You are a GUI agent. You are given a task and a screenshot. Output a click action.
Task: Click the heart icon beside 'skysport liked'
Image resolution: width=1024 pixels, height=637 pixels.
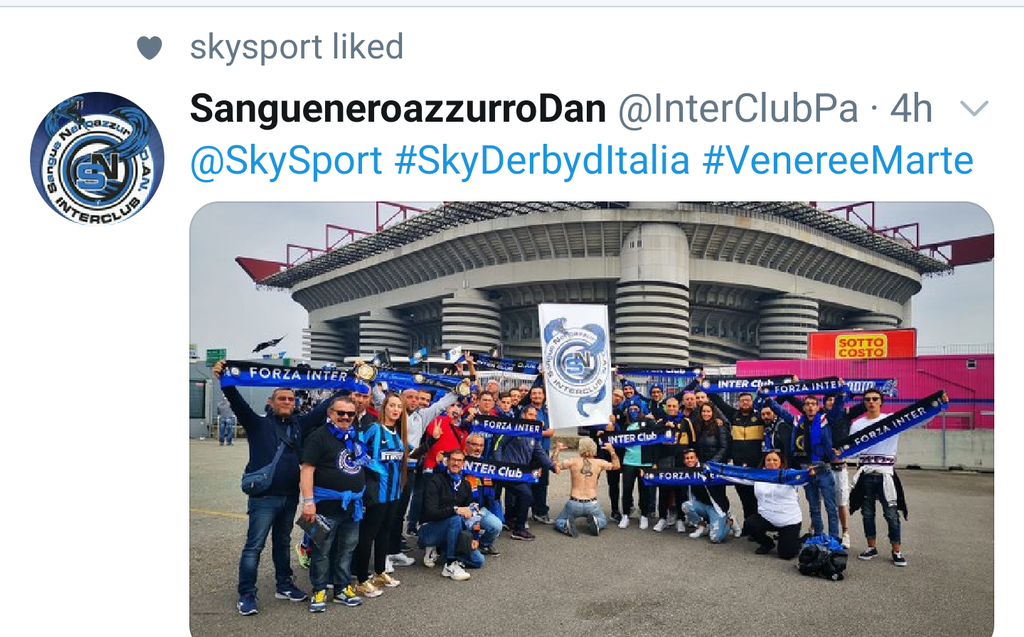click(x=149, y=48)
